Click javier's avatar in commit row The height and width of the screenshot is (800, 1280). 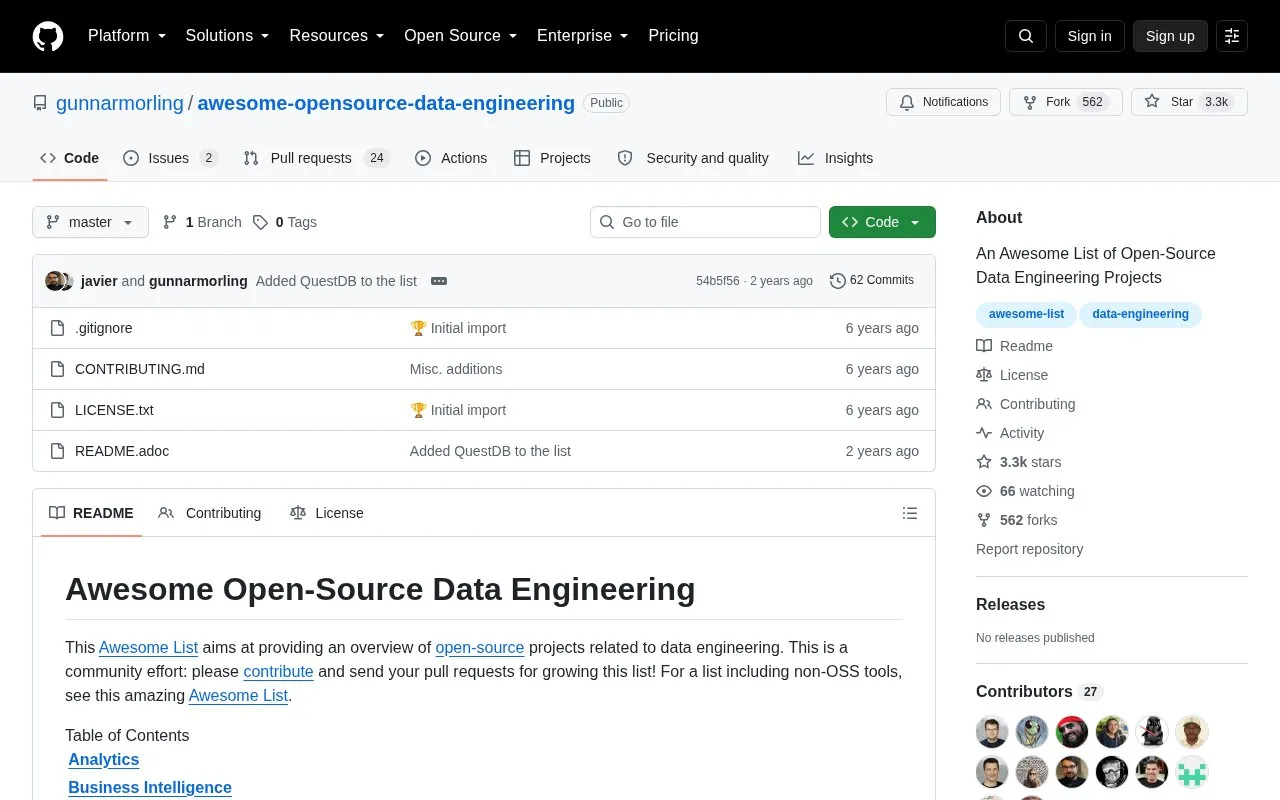coord(54,281)
